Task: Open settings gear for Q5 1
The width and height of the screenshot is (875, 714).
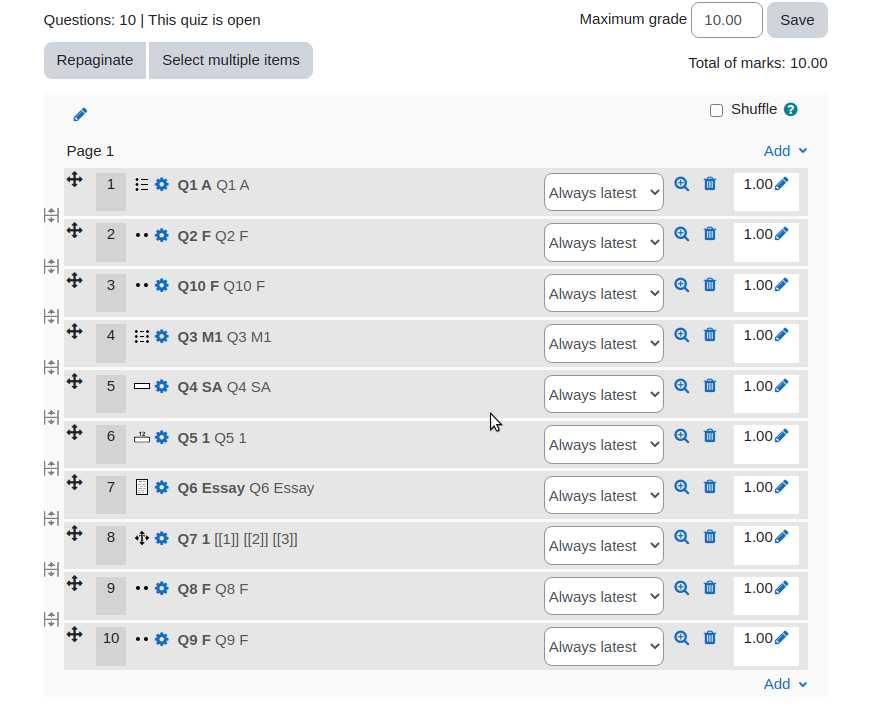Action: point(162,438)
